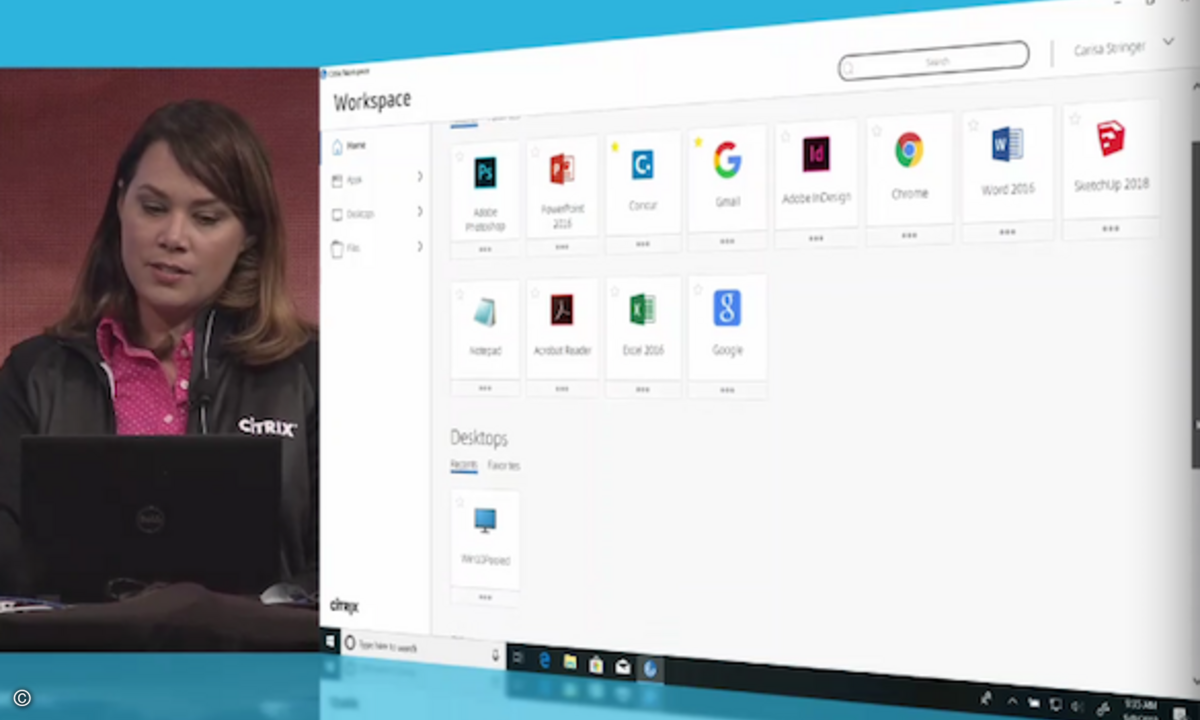This screenshot has width=1200, height=720.
Task: Open the Win10Pooled desktop monitor icon
Action: (485, 520)
